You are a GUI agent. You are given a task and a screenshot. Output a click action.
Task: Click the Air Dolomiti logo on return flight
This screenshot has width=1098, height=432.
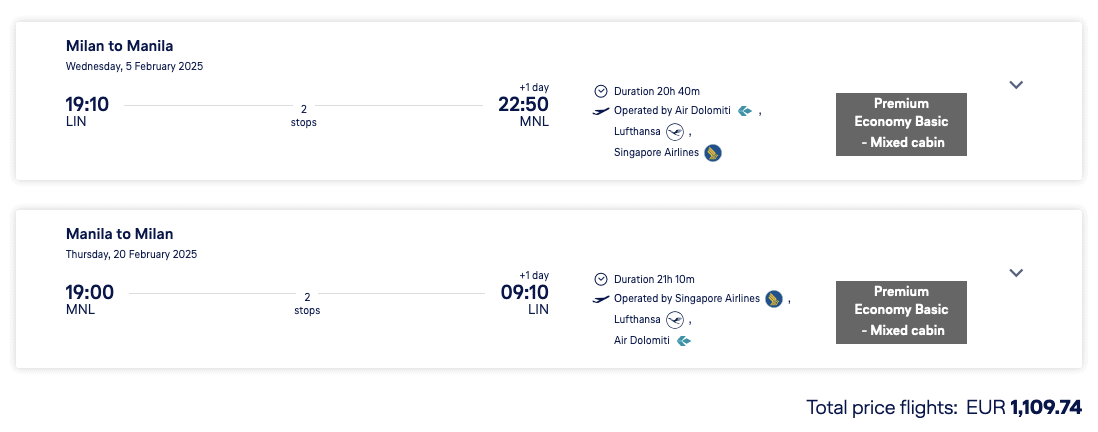point(684,341)
